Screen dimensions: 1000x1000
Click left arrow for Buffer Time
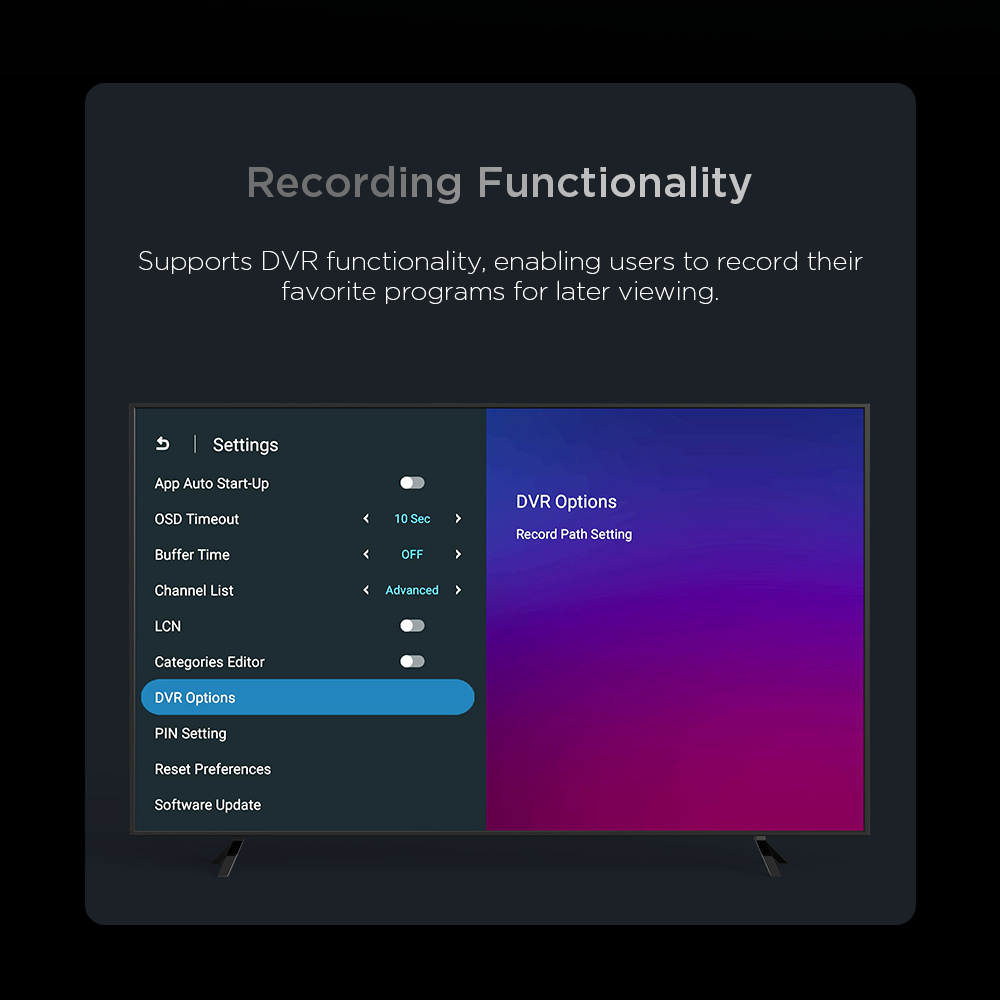tap(366, 554)
